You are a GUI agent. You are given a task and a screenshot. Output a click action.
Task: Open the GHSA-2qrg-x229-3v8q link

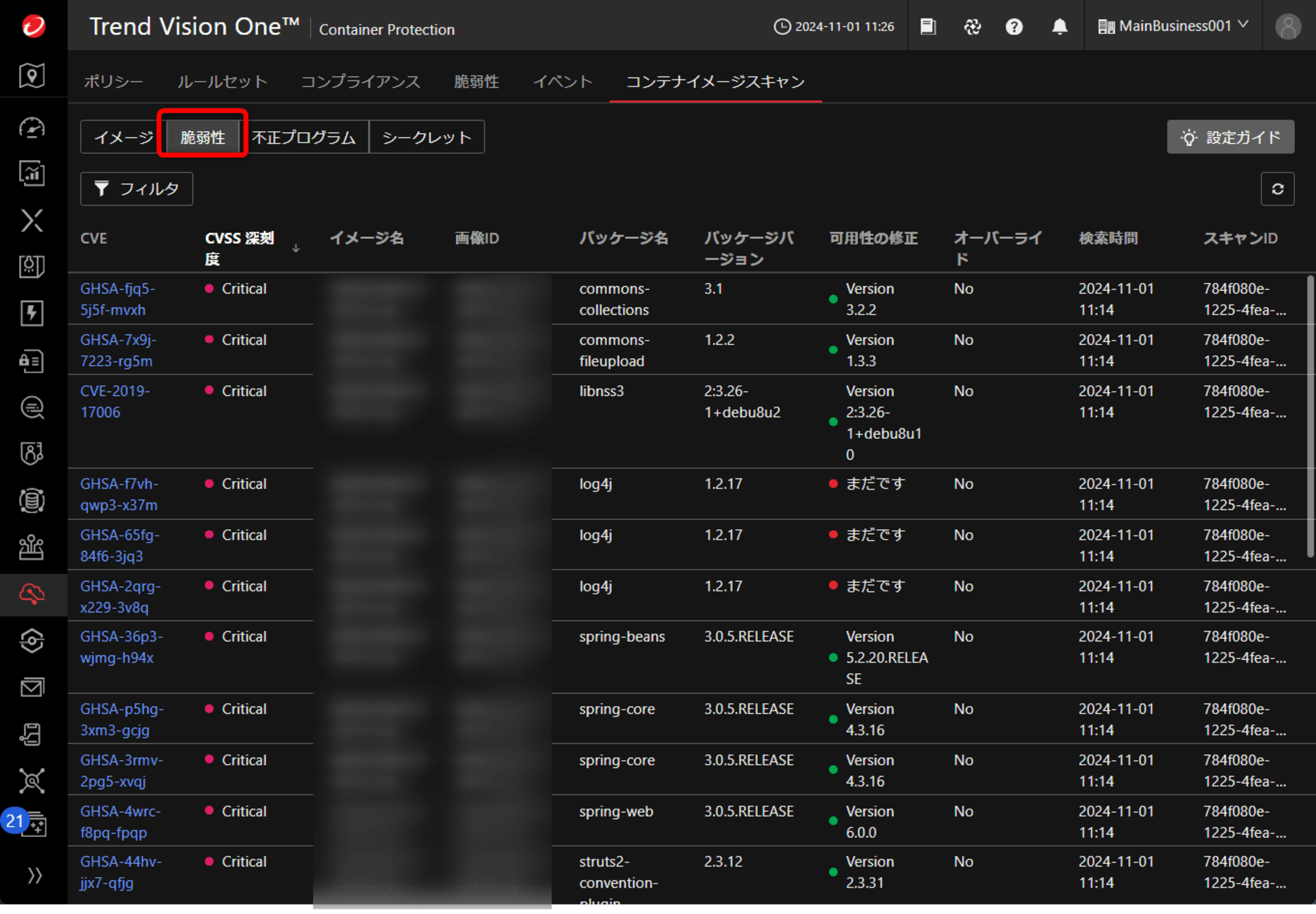point(120,596)
